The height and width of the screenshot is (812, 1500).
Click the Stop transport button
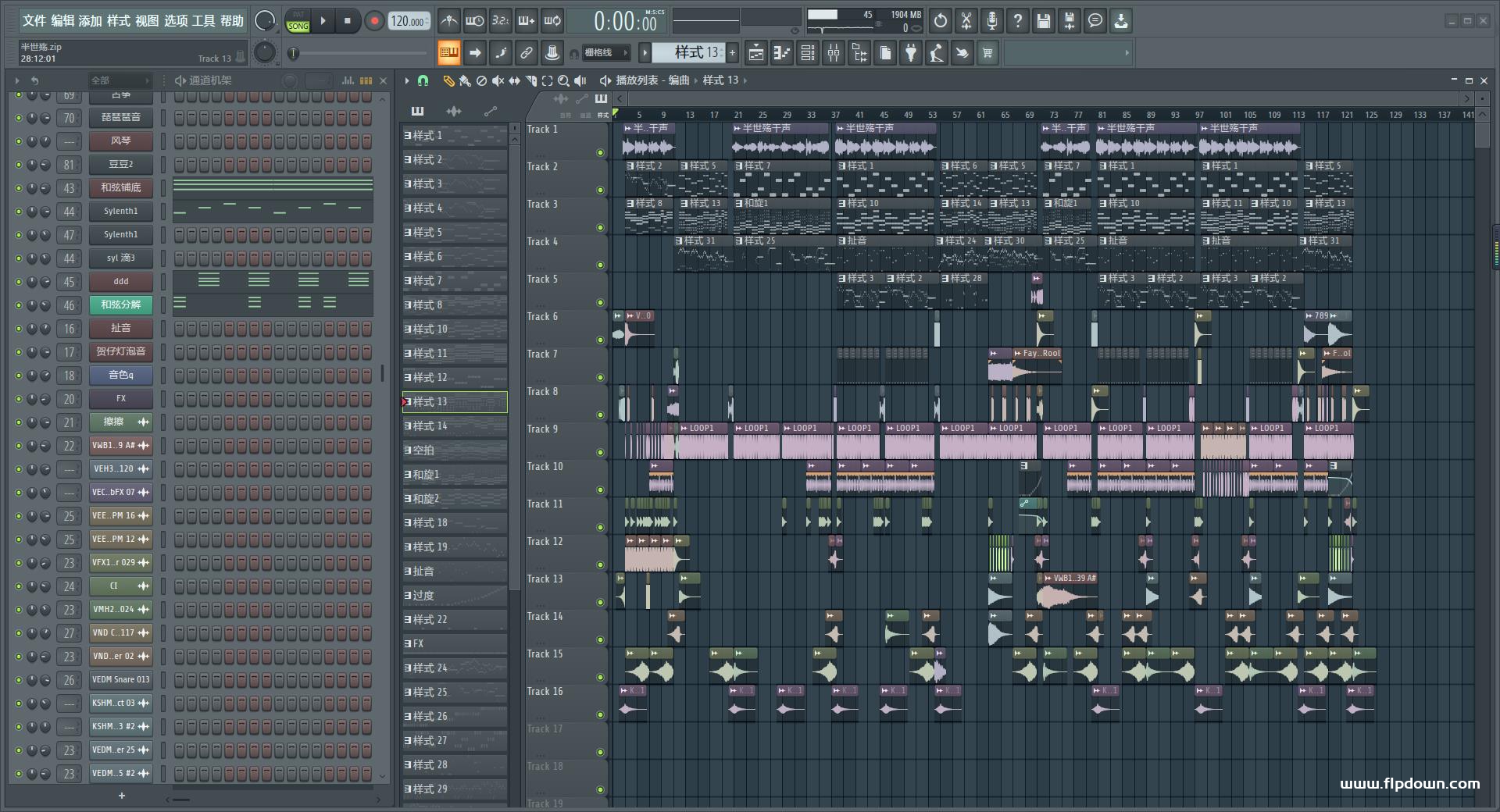pos(347,21)
